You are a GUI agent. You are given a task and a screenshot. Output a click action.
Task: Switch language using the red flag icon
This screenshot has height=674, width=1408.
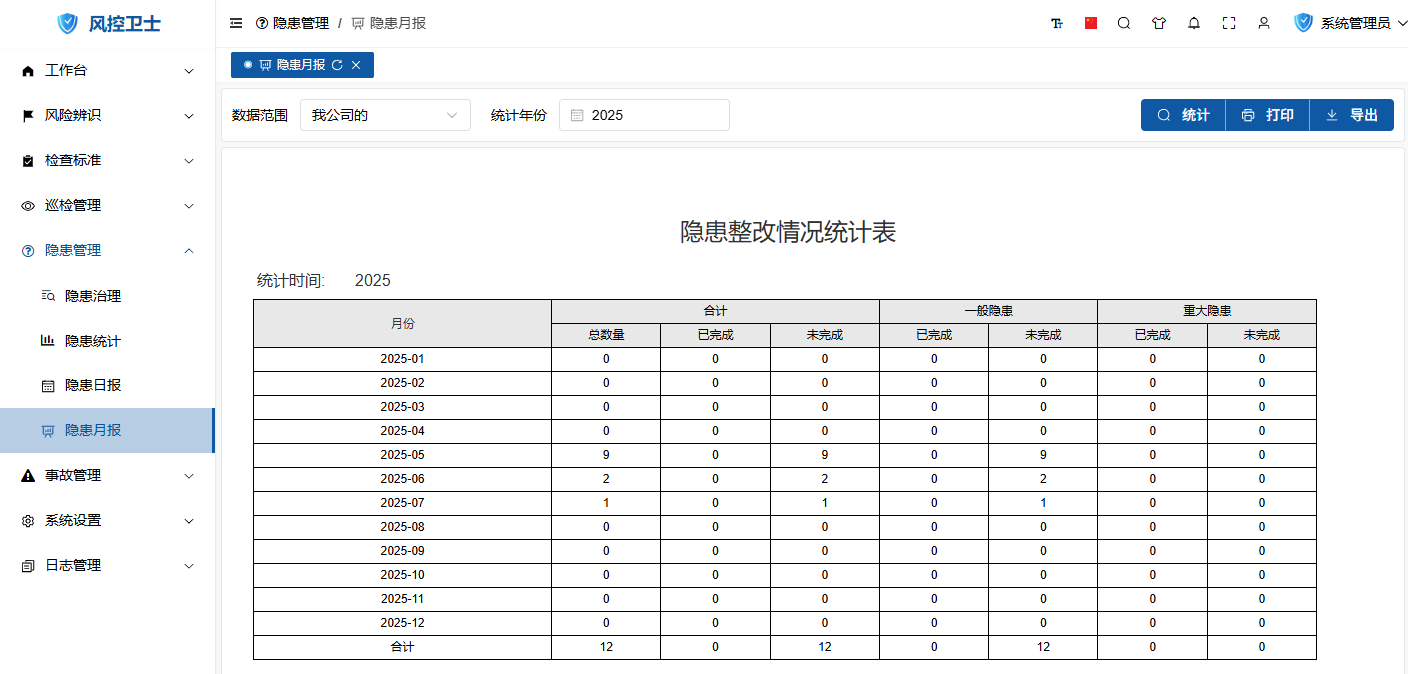tap(1091, 23)
